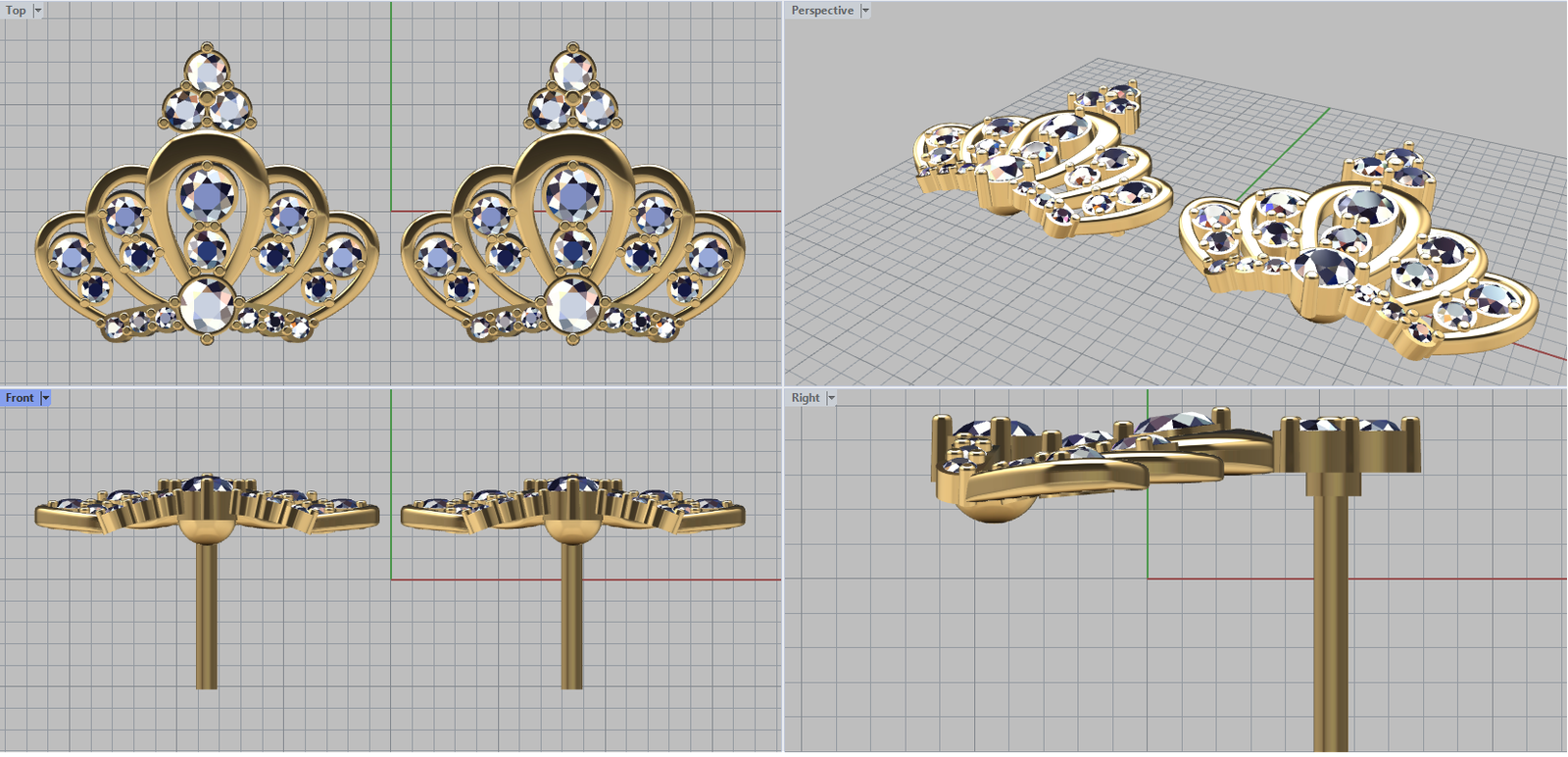The height and width of the screenshot is (757, 1568).
Task: Click the Perspective viewport title label
Action: tap(821, 11)
